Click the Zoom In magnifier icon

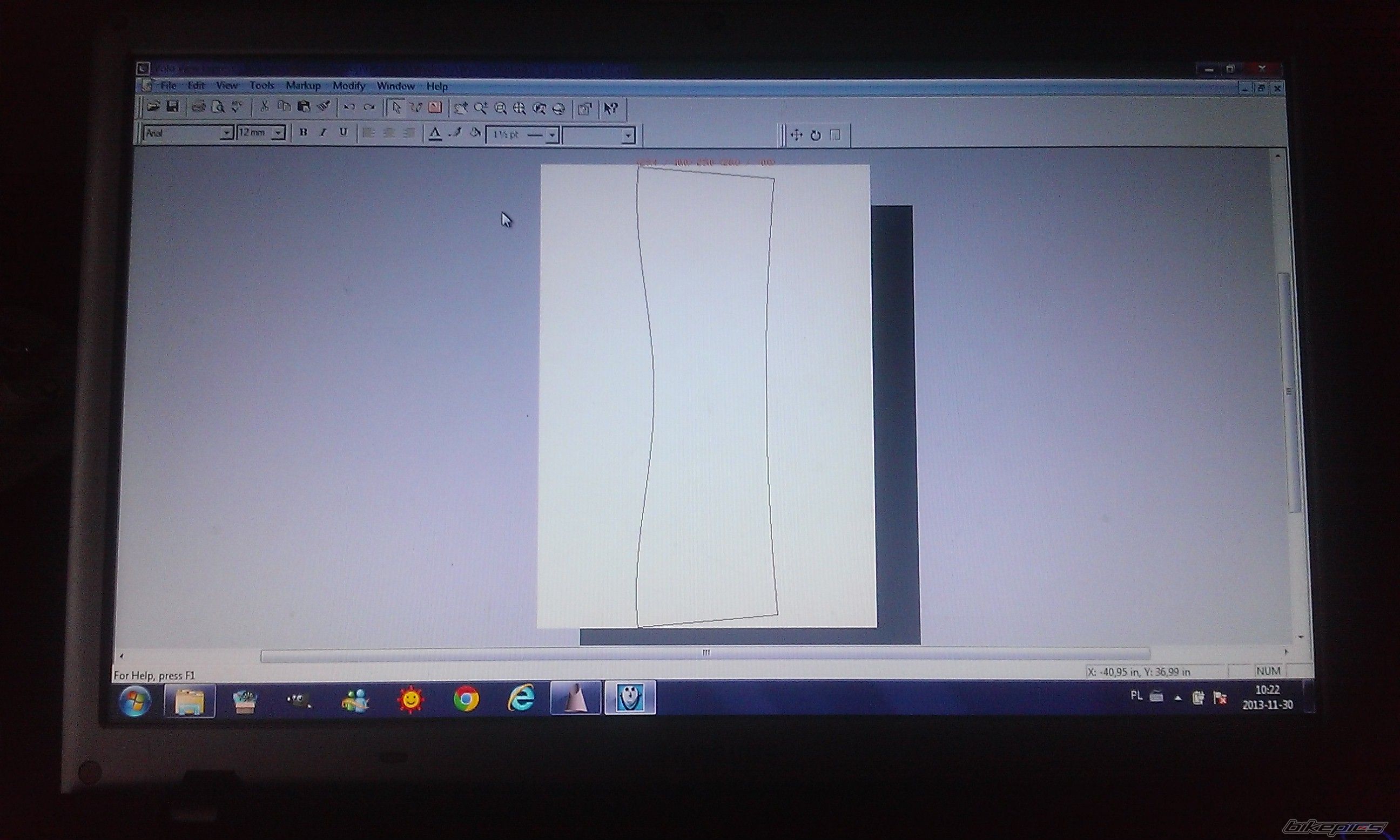481,108
